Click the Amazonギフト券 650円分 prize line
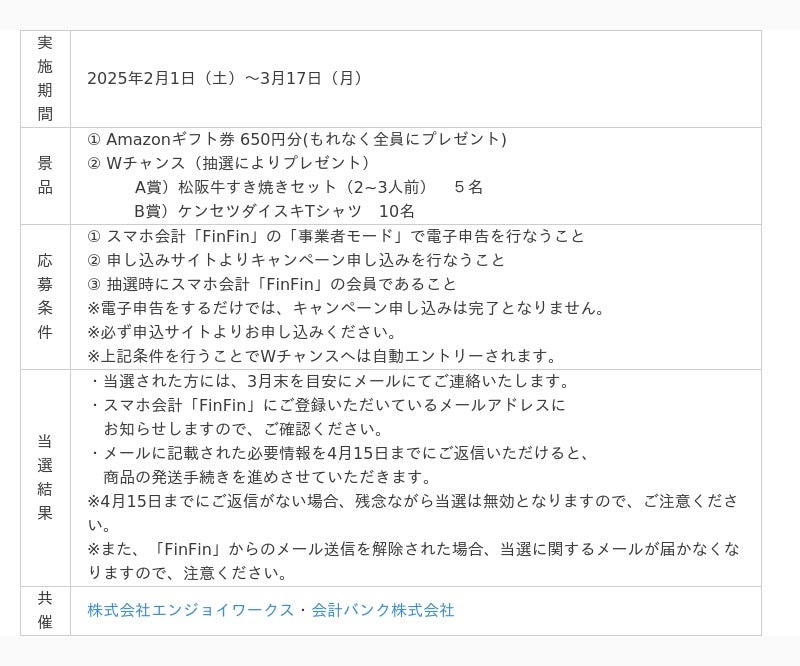800x666 pixels. (297, 139)
